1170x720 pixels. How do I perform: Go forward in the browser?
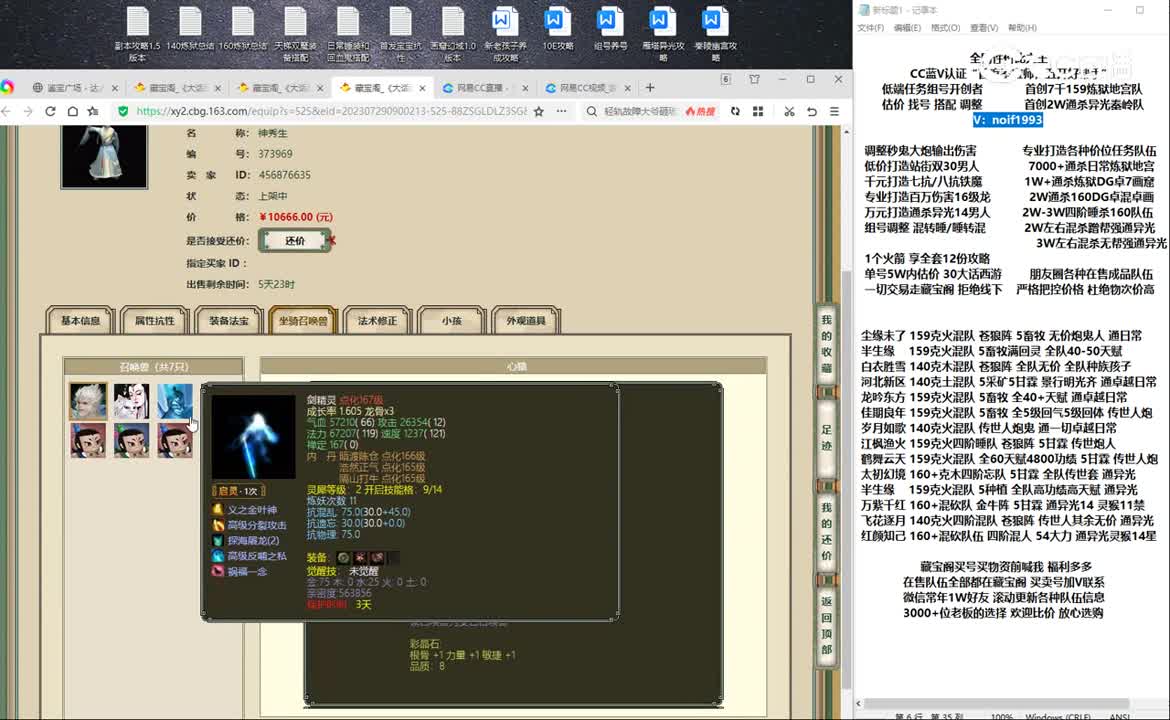28,111
